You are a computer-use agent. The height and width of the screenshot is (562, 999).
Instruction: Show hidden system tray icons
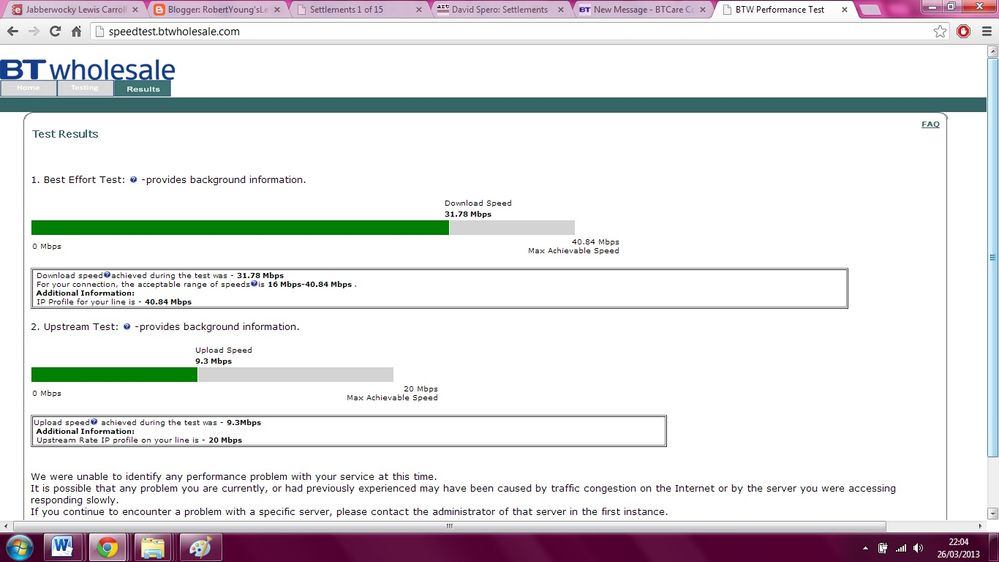[x=865, y=548]
